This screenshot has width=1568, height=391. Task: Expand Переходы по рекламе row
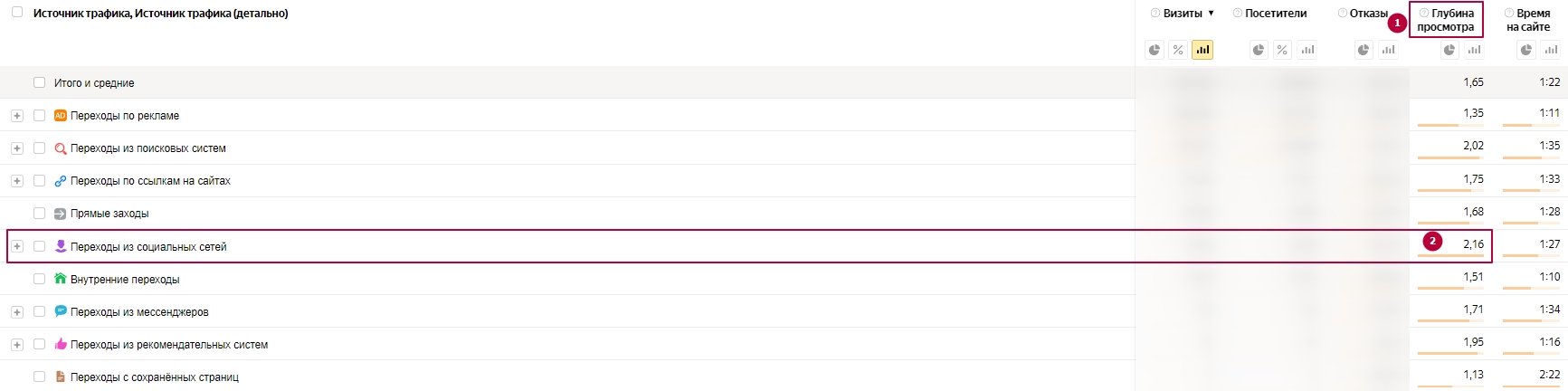tap(17, 116)
